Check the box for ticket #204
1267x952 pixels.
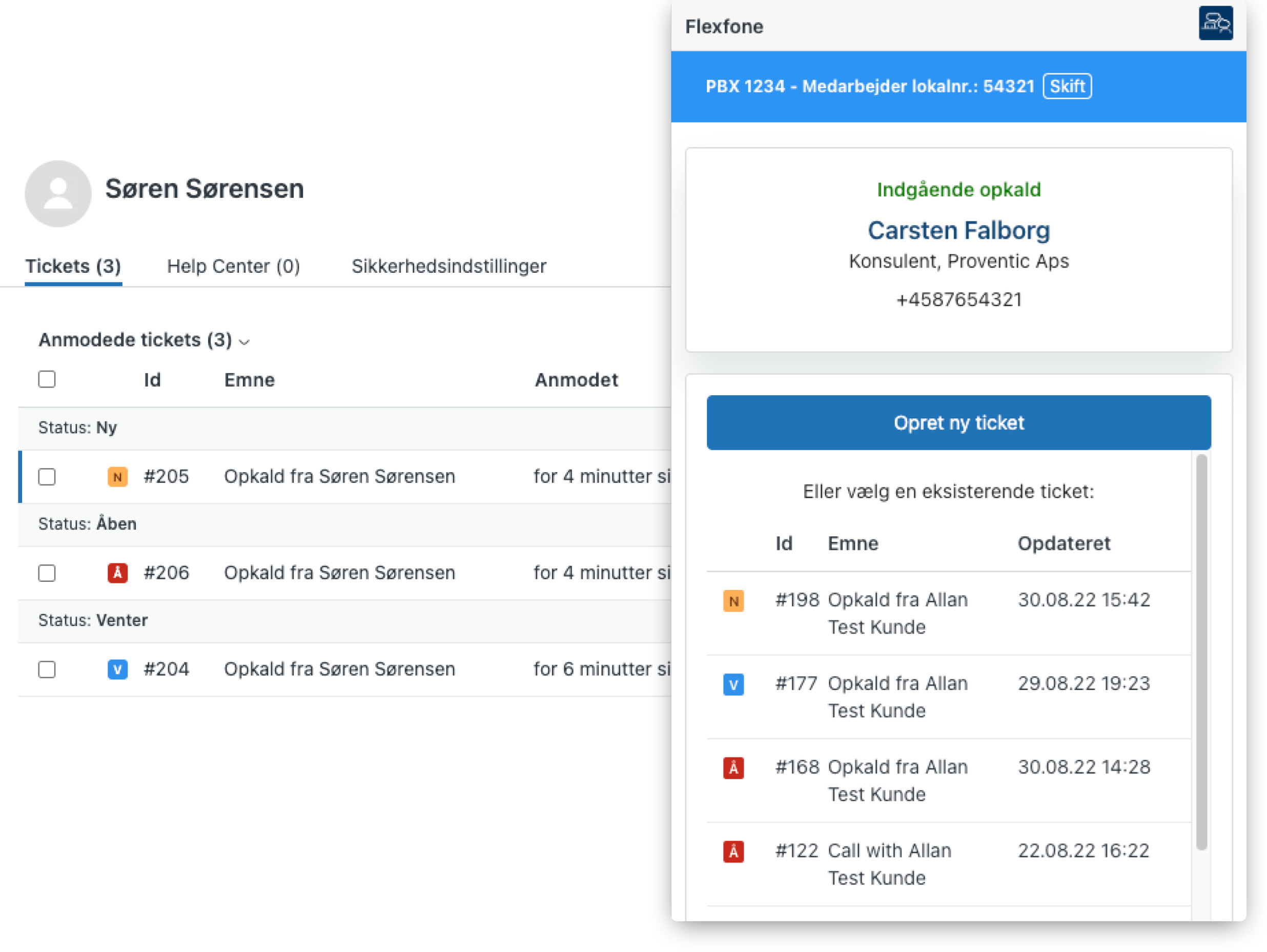tap(47, 669)
